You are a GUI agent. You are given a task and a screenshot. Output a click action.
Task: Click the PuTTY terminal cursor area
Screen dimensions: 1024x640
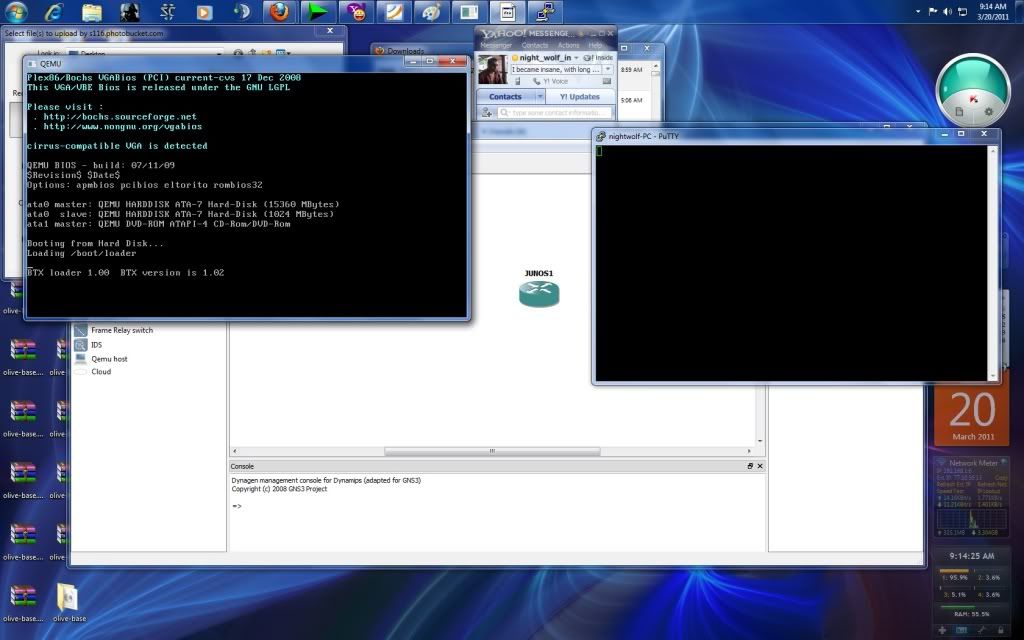coord(600,151)
